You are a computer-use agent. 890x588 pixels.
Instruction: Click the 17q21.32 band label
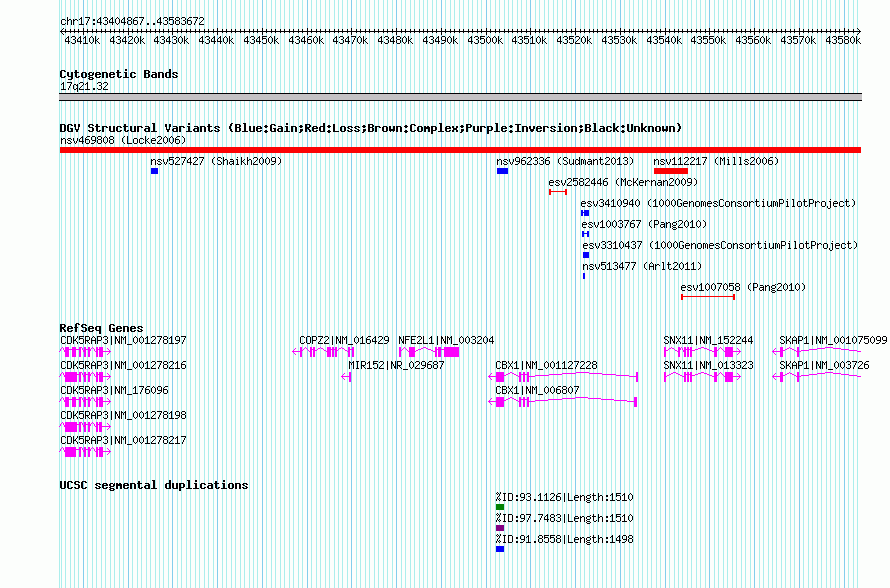tap(84, 87)
